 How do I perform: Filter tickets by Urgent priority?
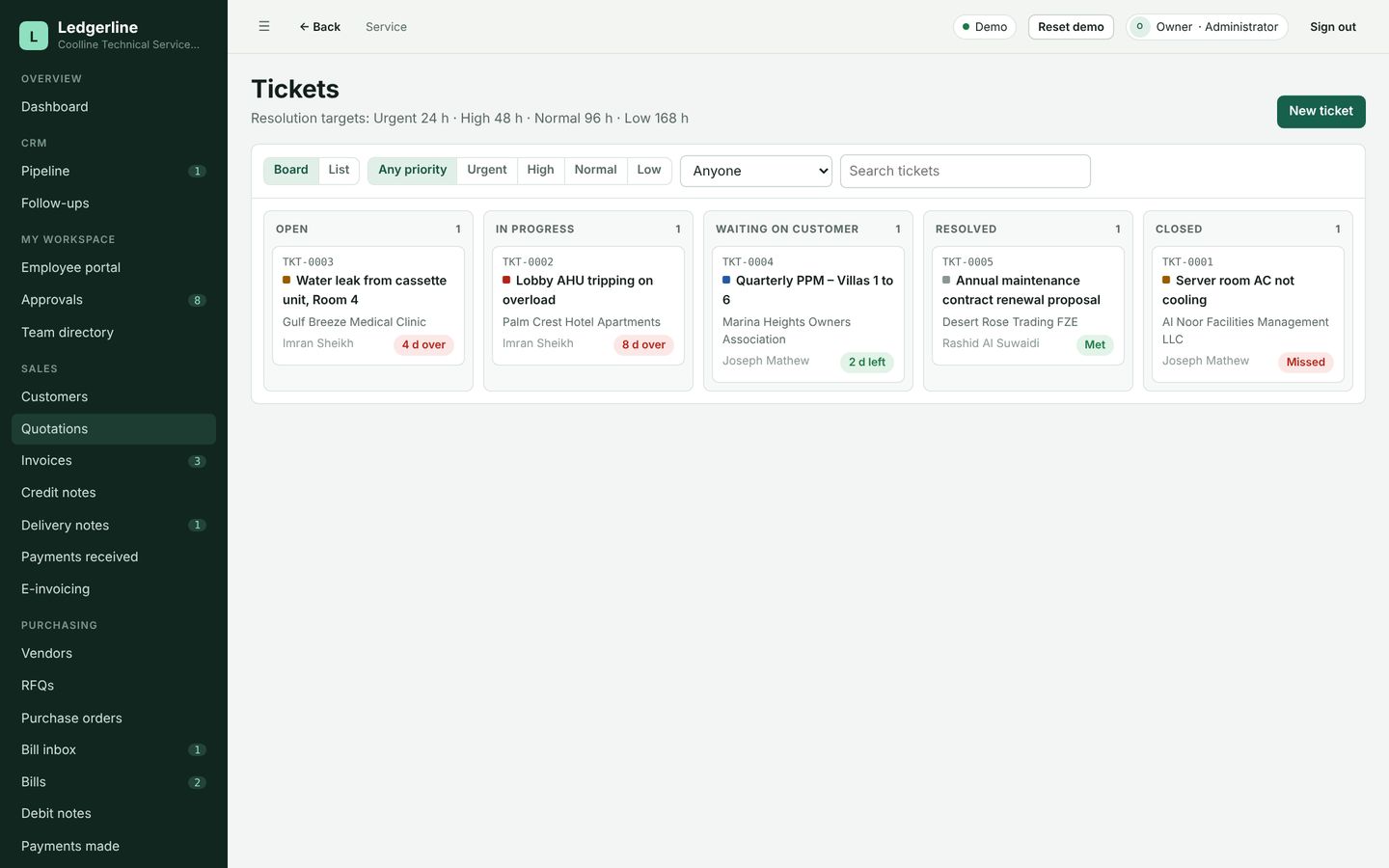[x=487, y=170]
